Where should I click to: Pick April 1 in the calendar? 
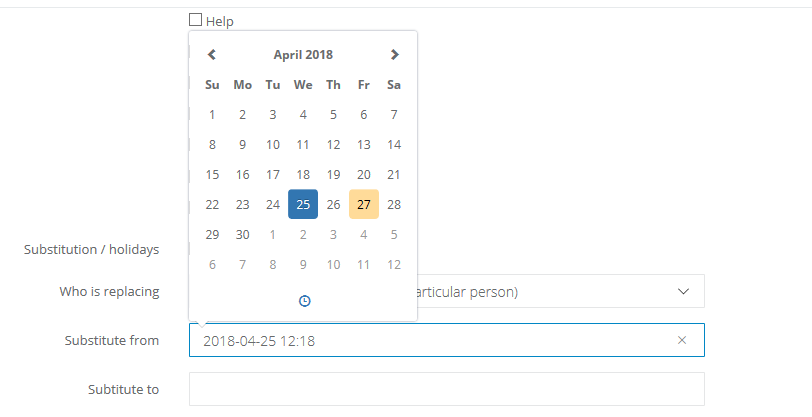(212, 115)
